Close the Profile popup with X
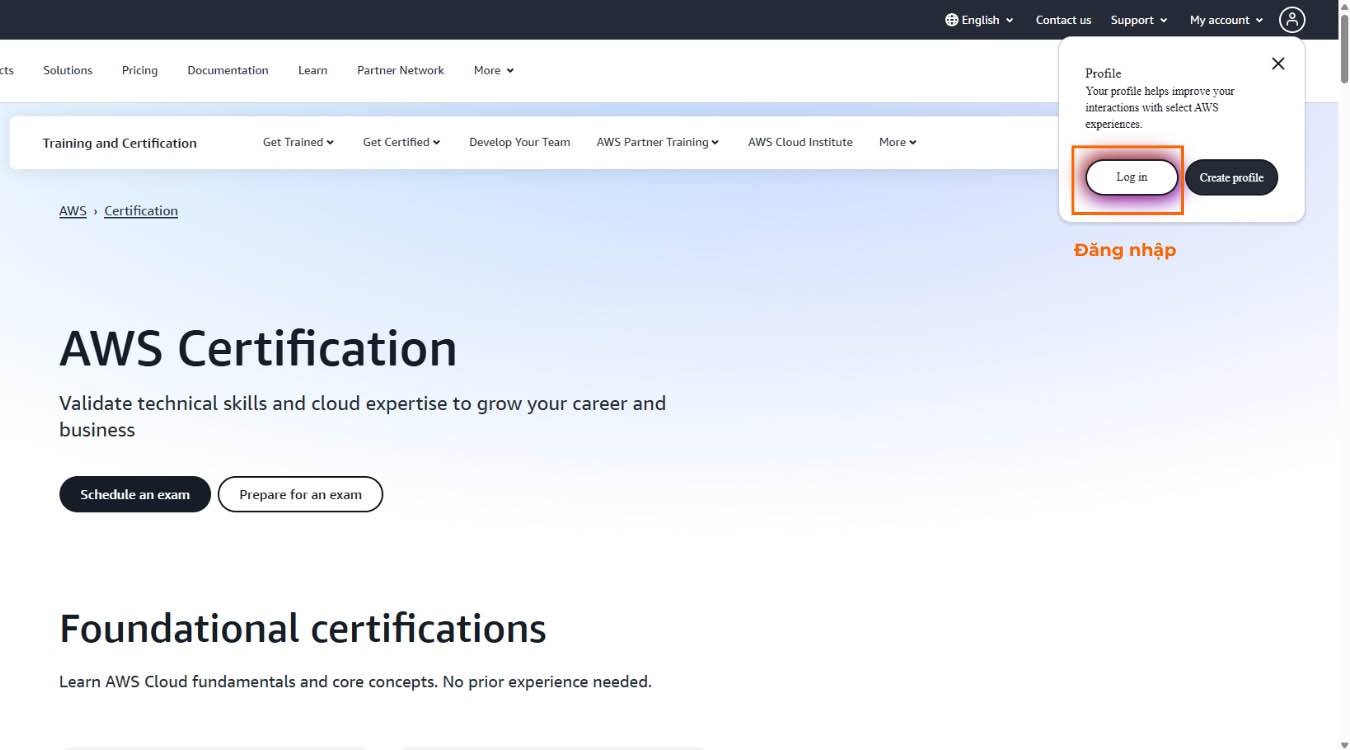The image size is (1350, 750). click(x=1278, y=63)
